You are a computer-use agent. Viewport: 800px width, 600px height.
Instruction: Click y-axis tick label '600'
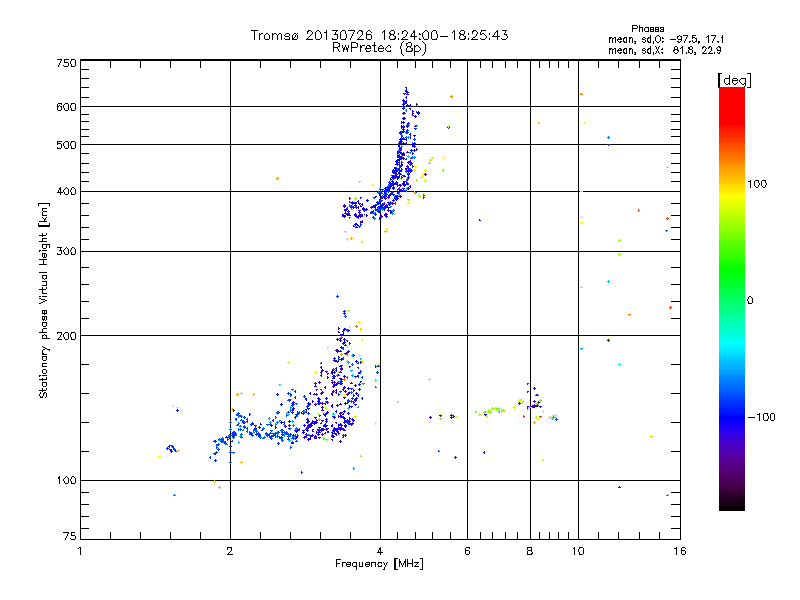[66, 107]
